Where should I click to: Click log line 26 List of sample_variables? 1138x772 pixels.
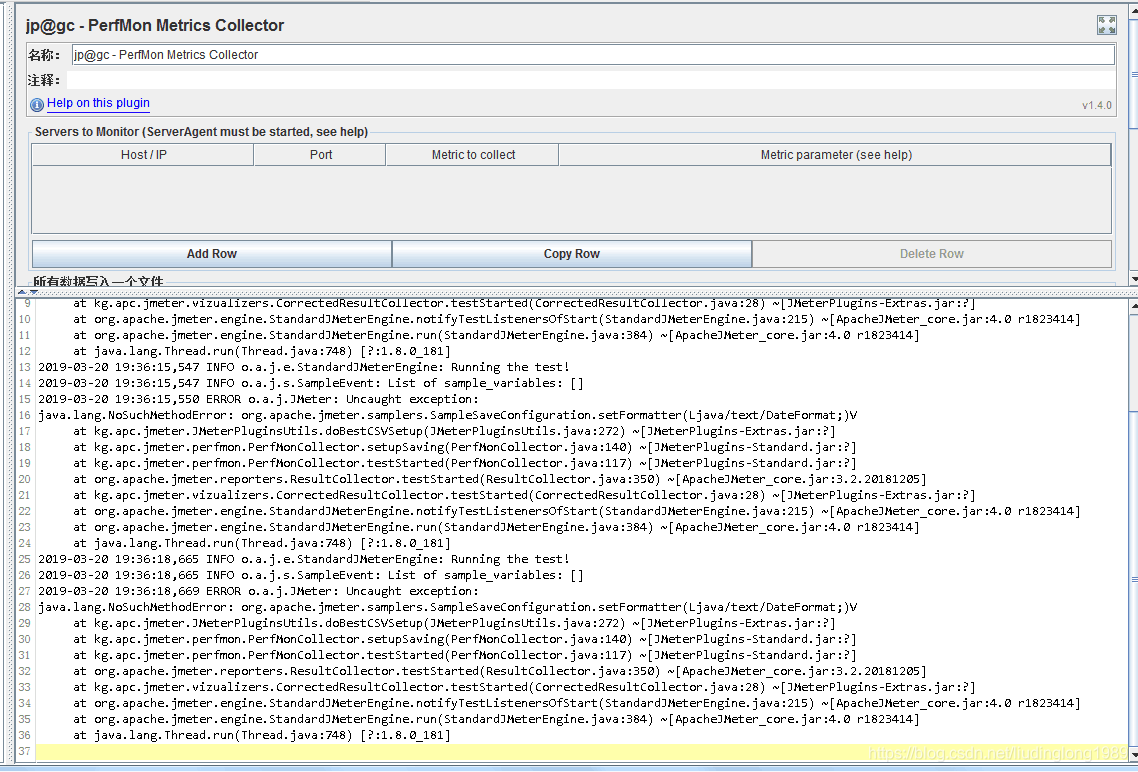[311, 575]
